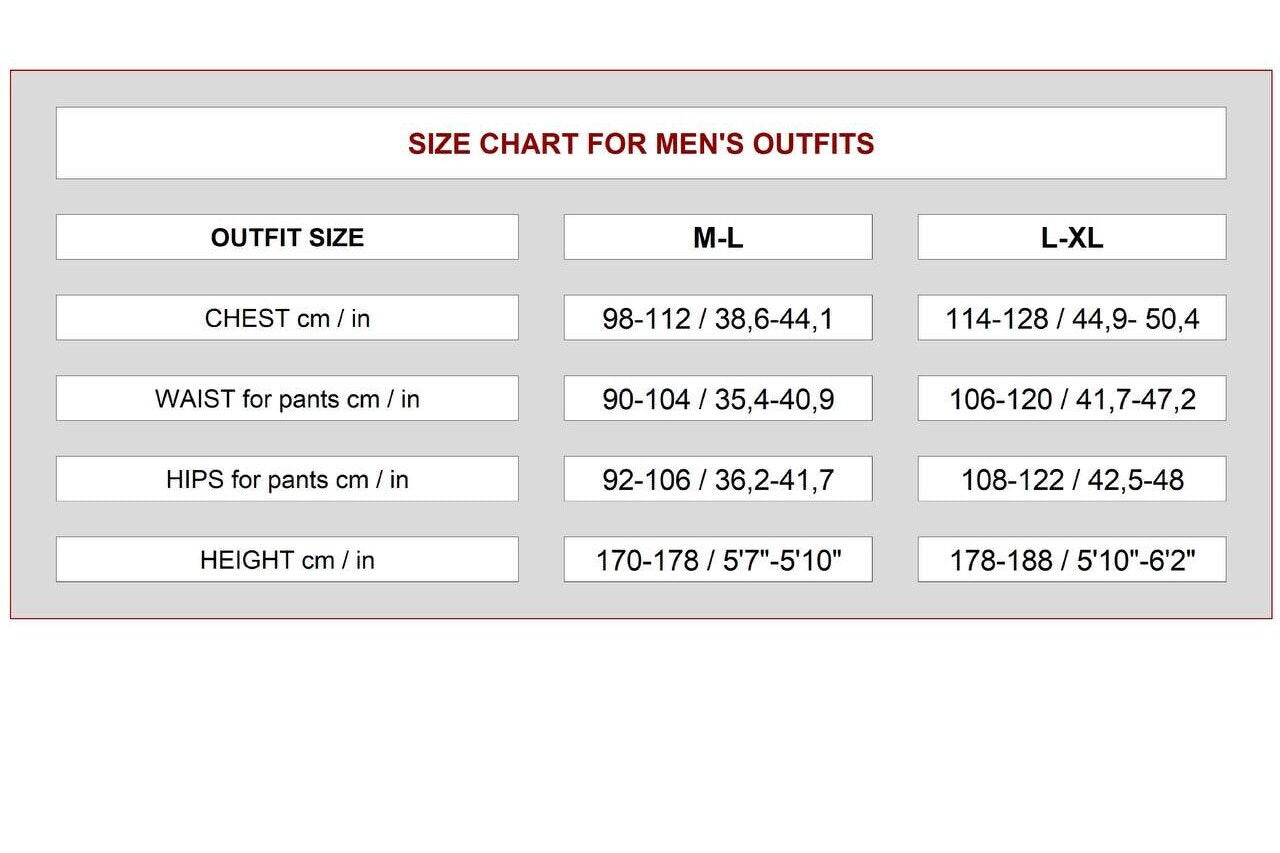Click the L-XL waist value 106-120 / 41,7-47,2
The image size is (1280, 853).
pos(1072,399)
